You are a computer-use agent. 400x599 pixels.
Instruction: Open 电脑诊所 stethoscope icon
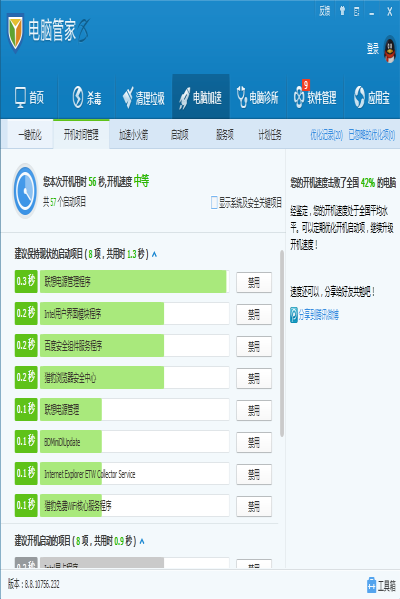pos(241,97)
